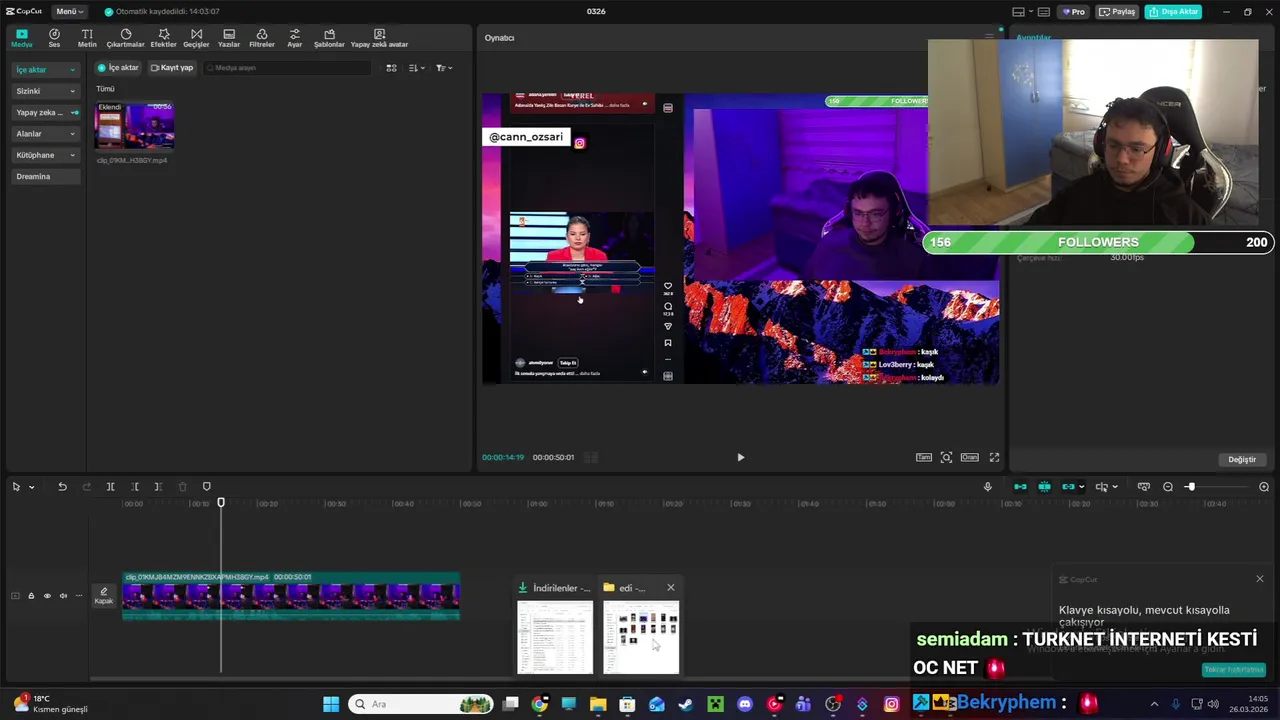
Task: Undo the last timeline action
Action: 62,487
